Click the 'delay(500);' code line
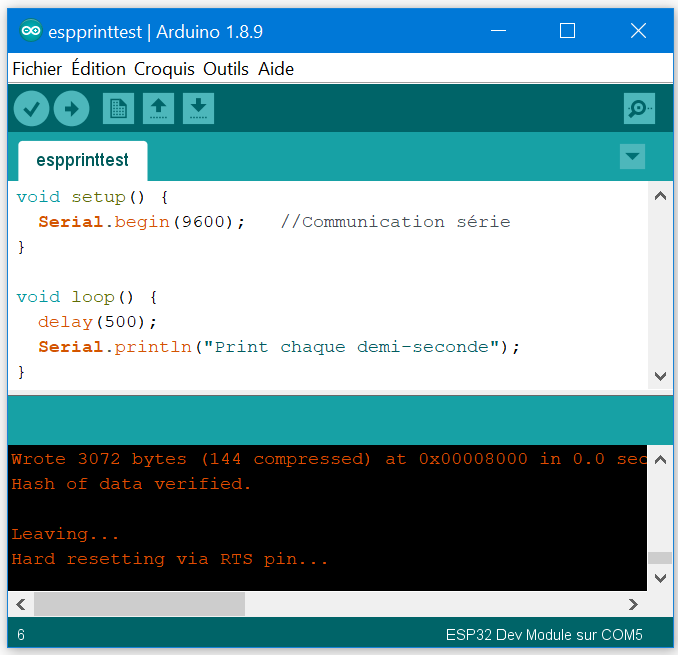 (97, 322)
